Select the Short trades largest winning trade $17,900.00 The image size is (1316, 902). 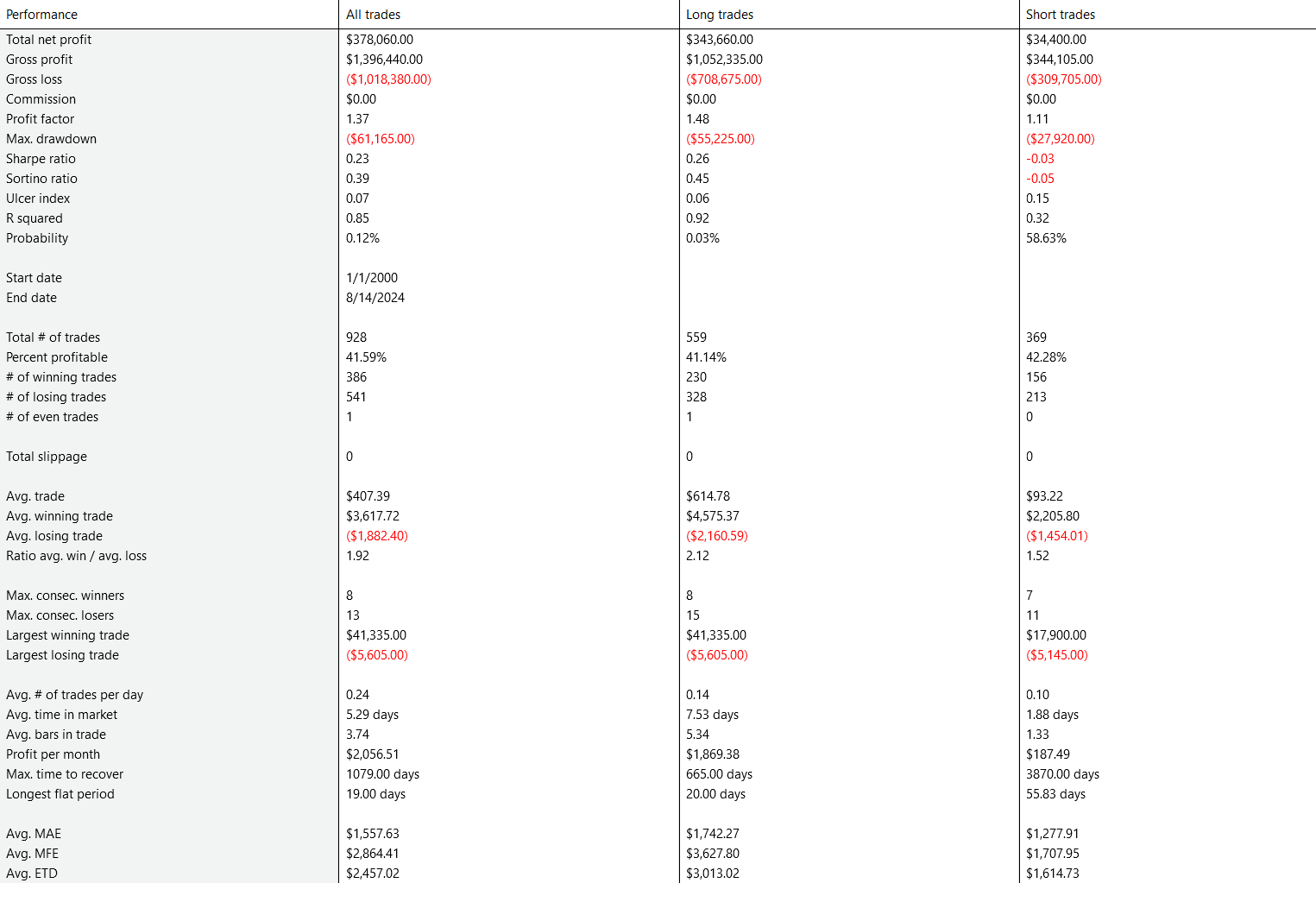(x=1056, y=635)
